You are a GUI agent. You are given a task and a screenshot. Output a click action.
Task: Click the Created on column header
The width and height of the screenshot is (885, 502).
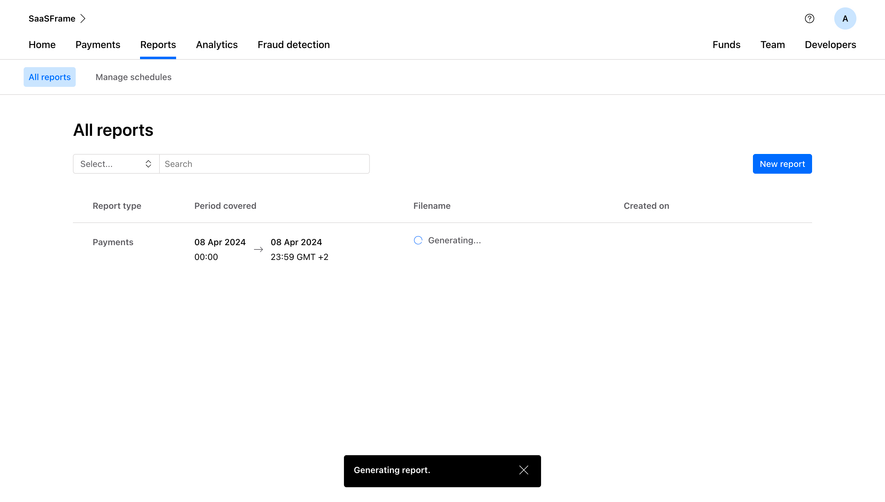646,206
